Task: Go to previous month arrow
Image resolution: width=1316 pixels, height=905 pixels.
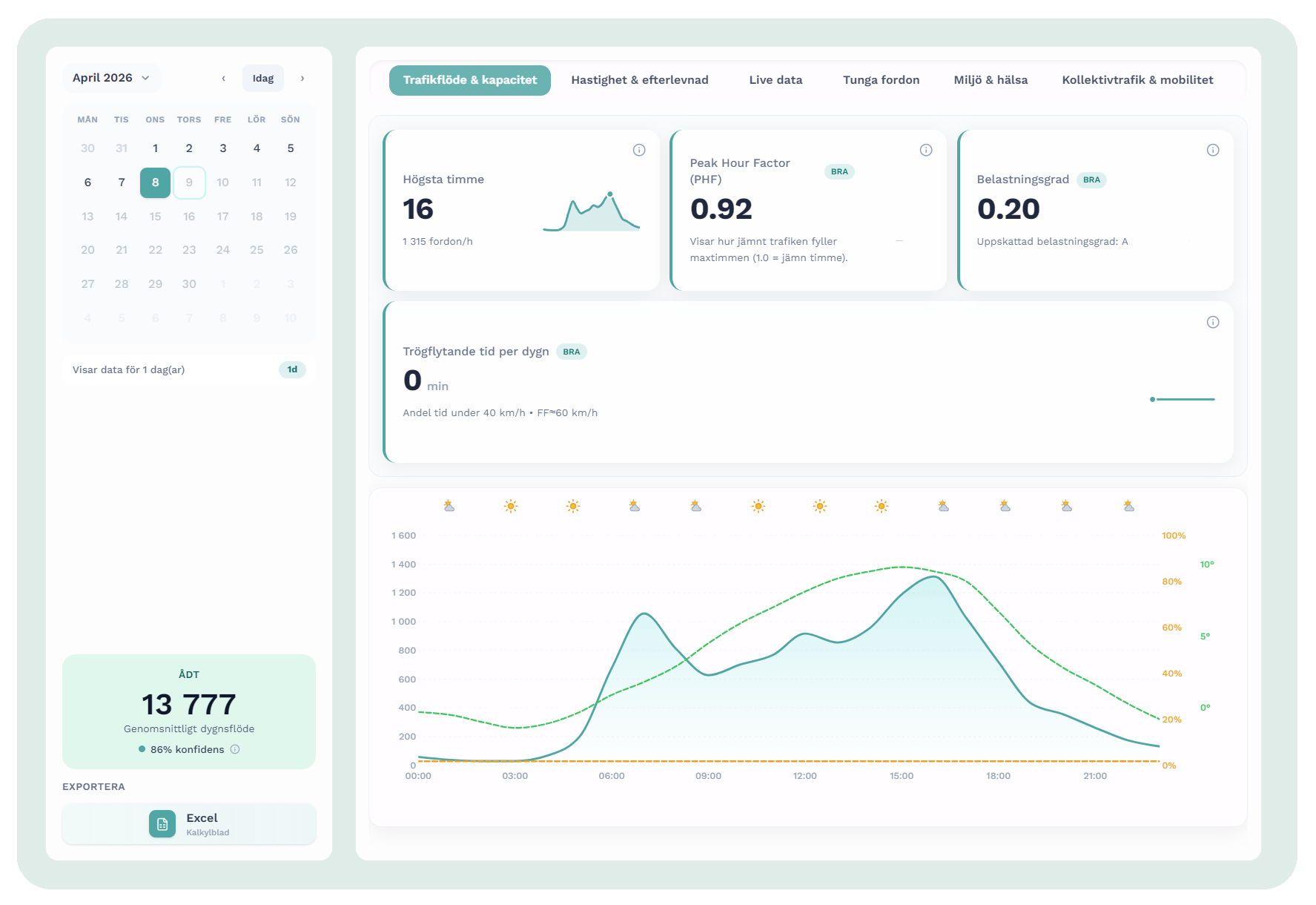Action: 223,79
